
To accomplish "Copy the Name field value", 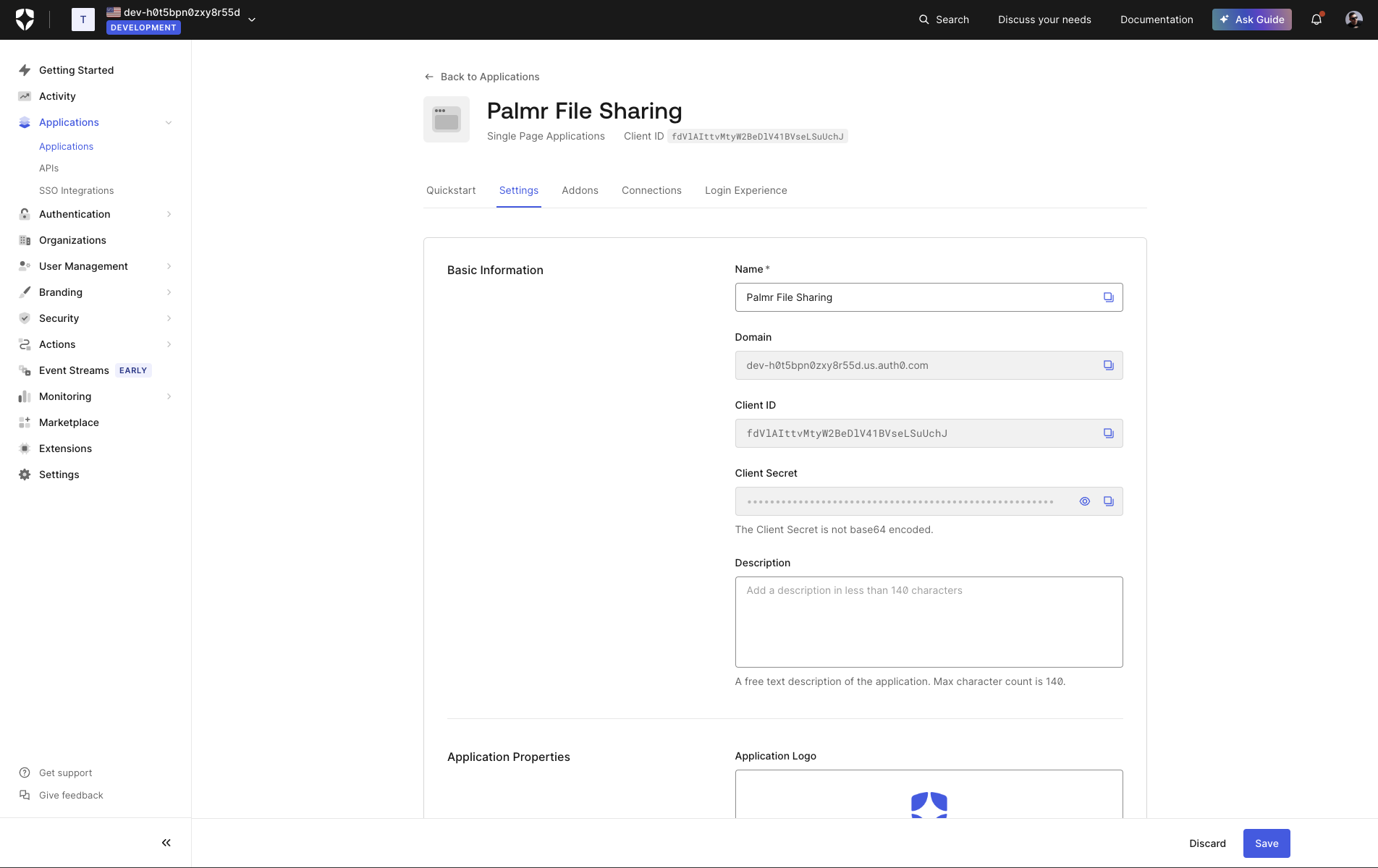I will [x=1108, y=297].
